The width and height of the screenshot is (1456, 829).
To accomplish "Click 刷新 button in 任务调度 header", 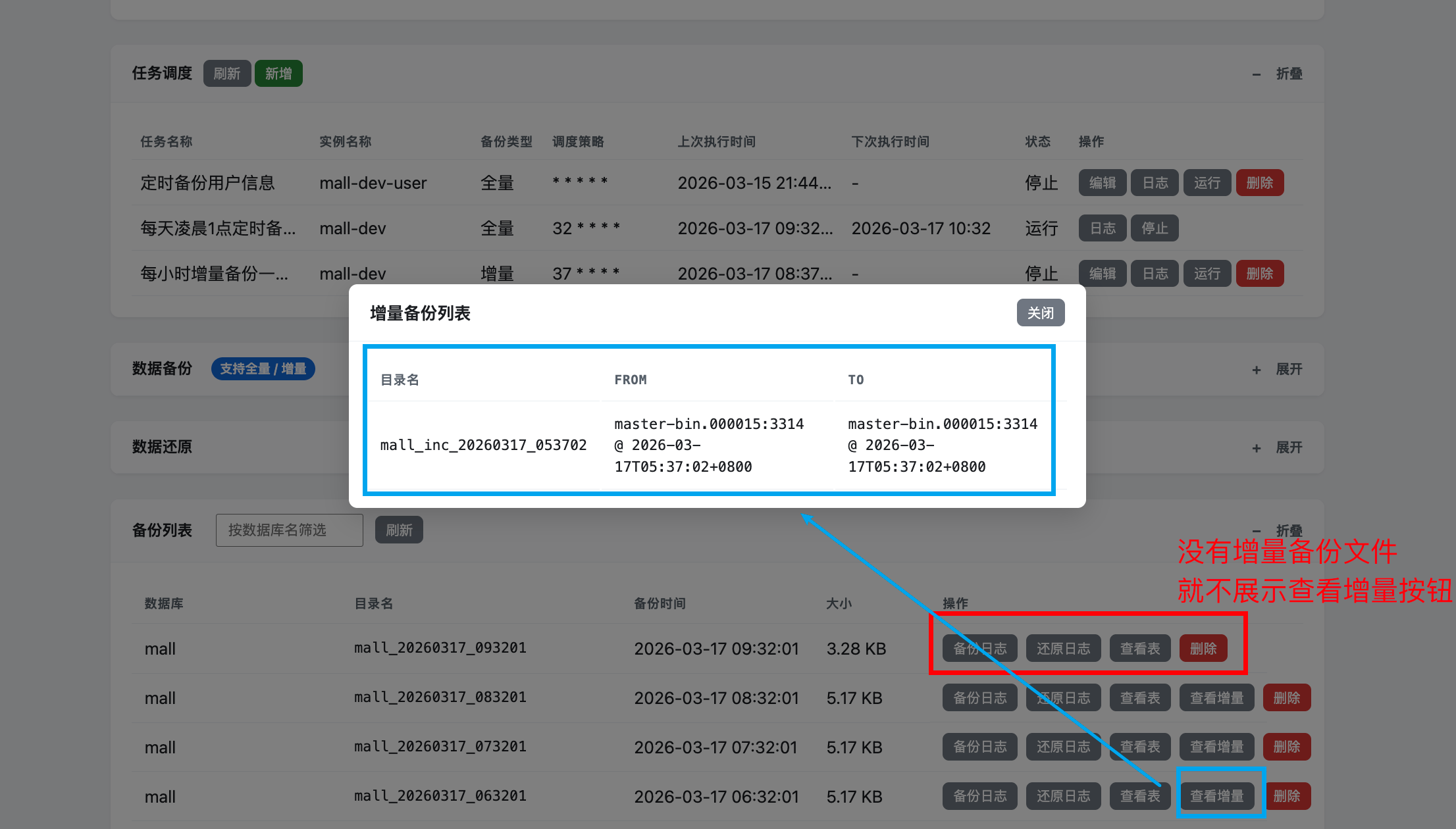I will coord(226,74).
